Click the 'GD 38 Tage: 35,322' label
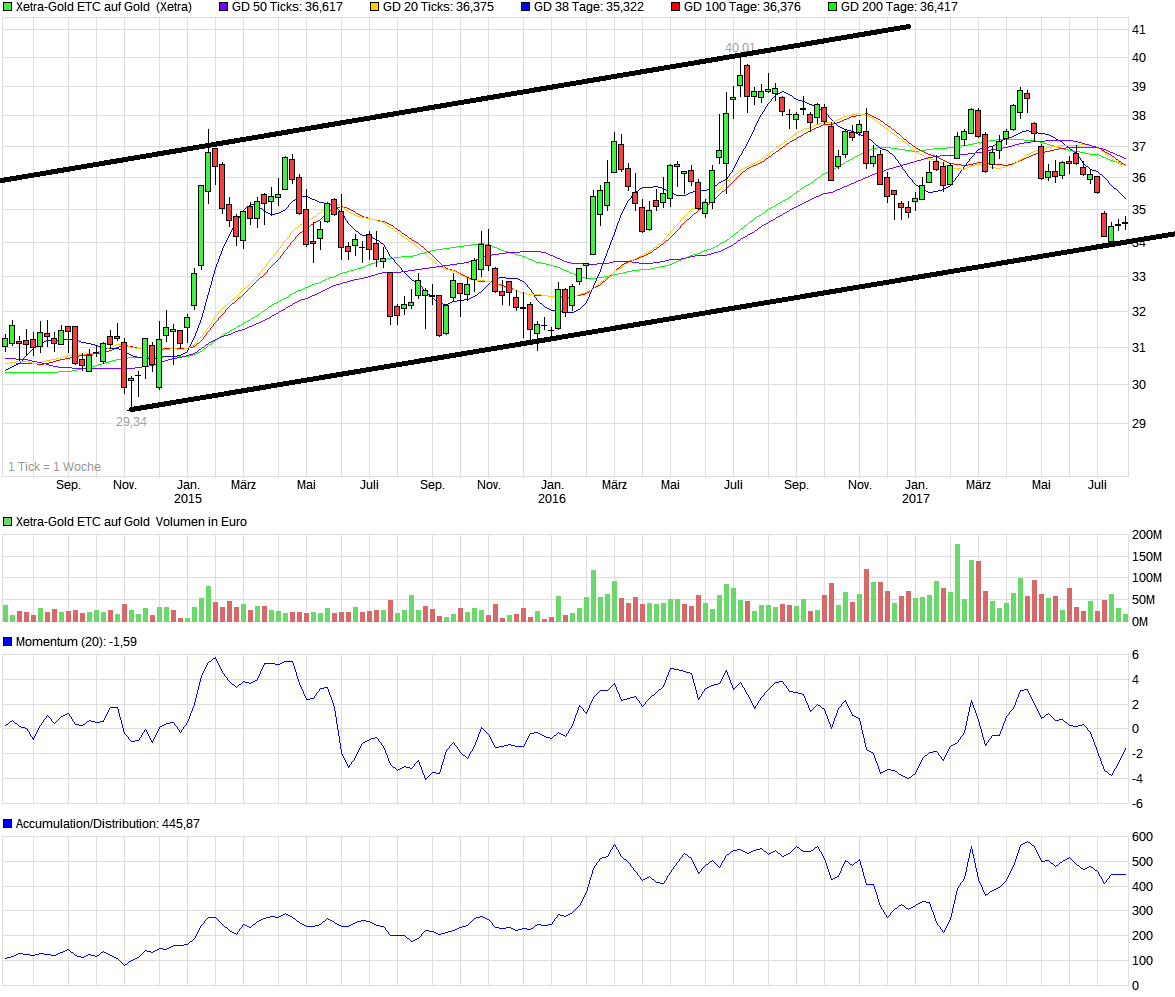The width and height of the screenshot is (1175, 997). 588,7
